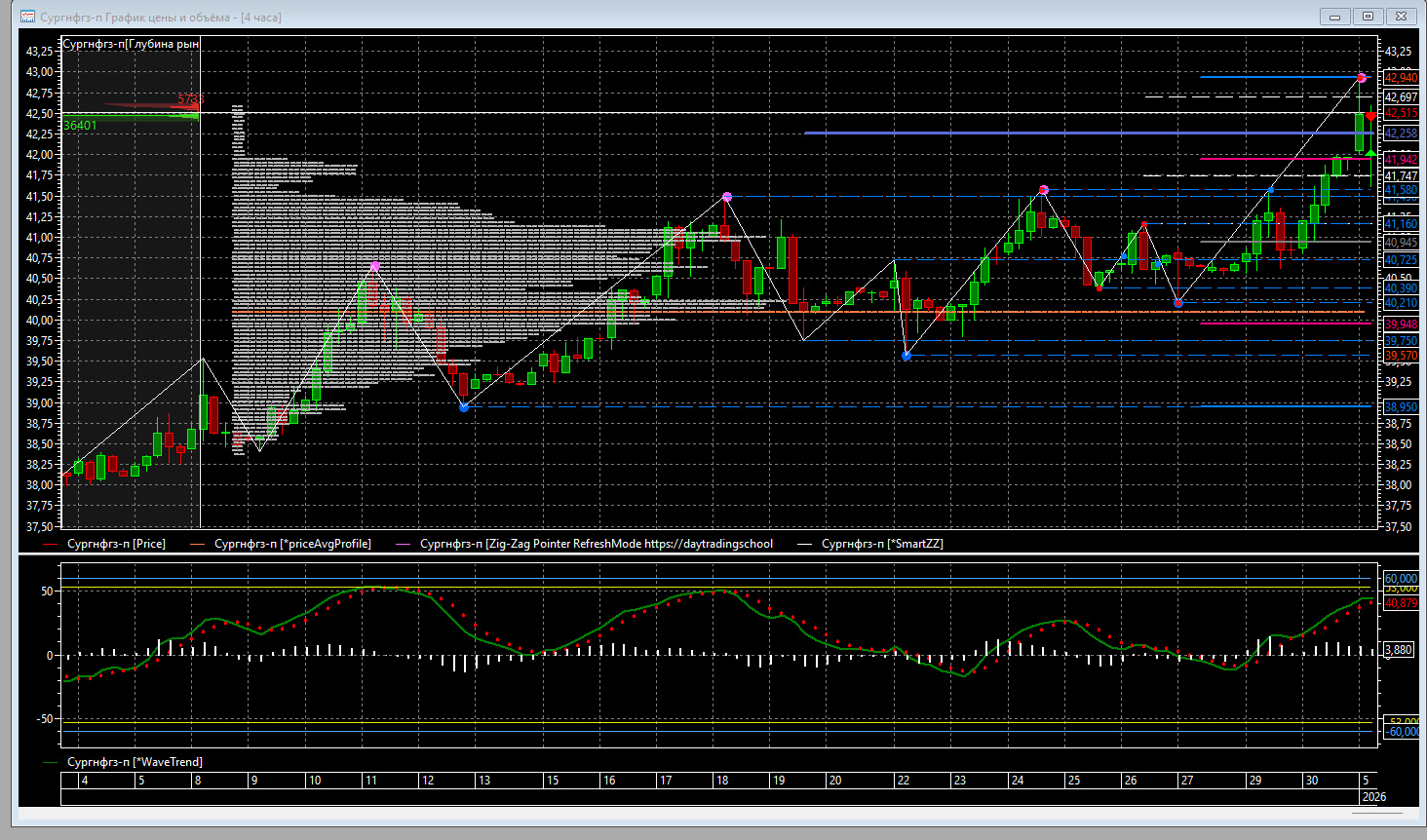1427x840 pixels.
Task: Click the chart window icon in title bar
Action: 27,17
